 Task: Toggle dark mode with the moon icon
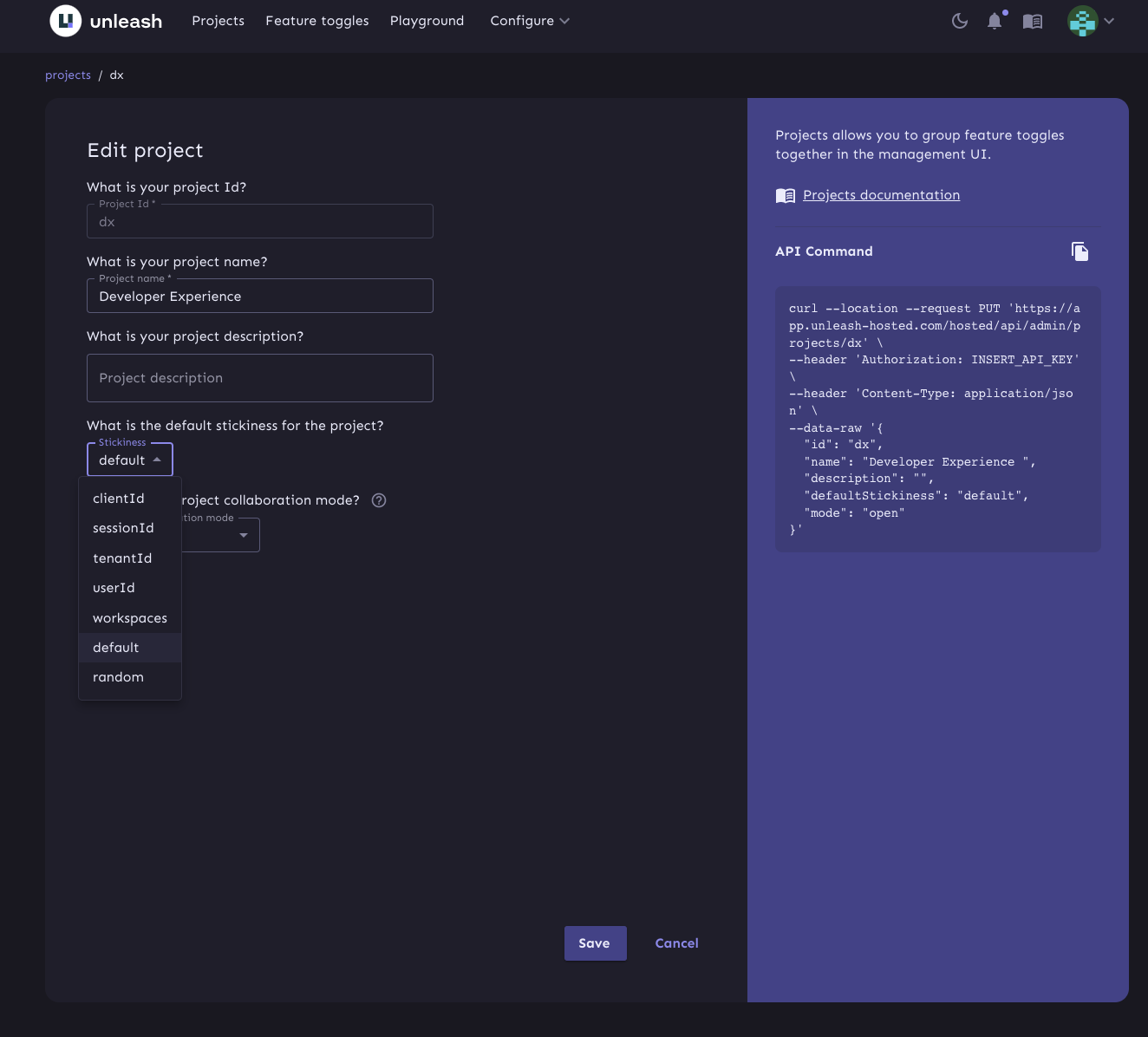pyautogui.click(x=959, y=21)
